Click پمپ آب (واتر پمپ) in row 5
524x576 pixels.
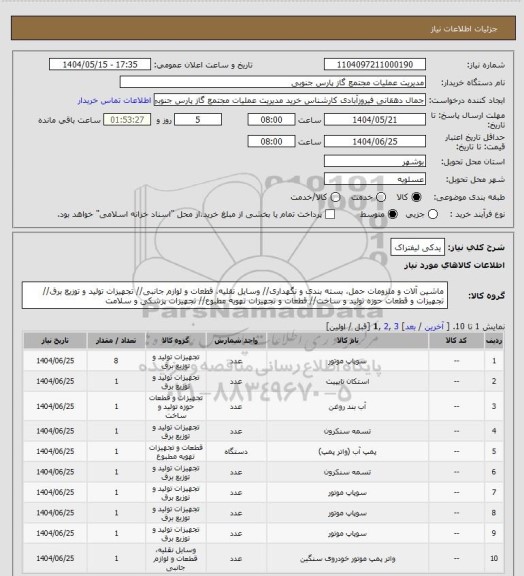[347, 451]
